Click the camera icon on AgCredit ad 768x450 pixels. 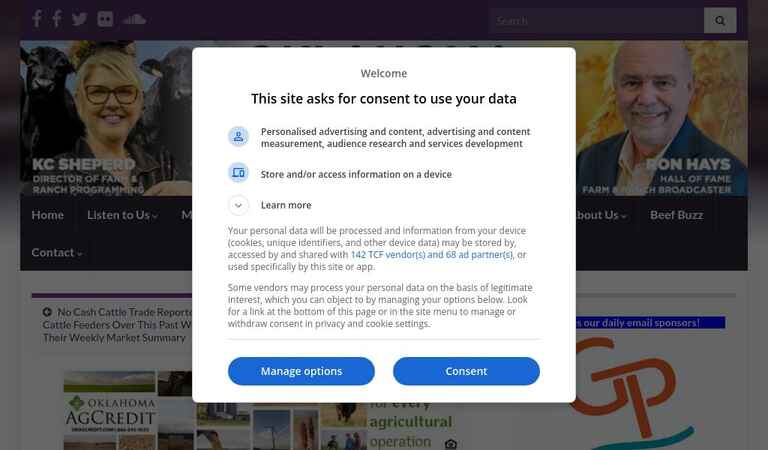(x=451, y=444)
